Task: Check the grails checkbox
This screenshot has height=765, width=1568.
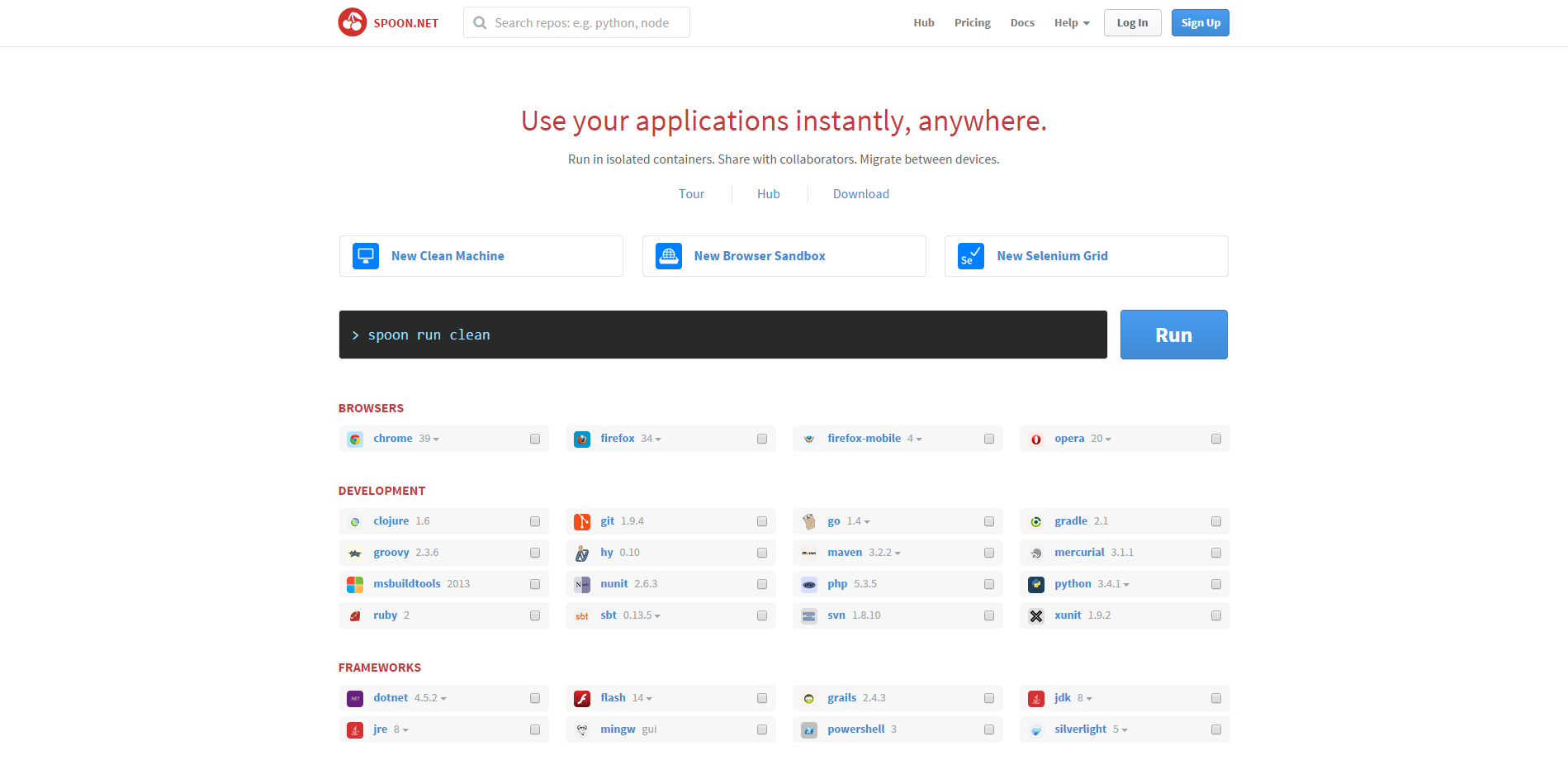Action: (989, 698)
